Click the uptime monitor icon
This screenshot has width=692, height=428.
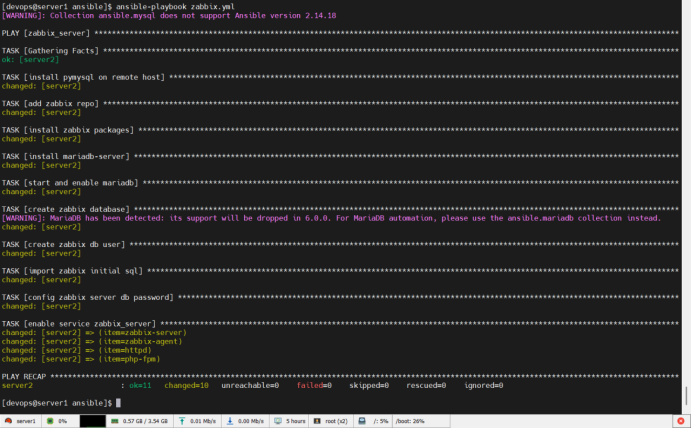(278, 421)
